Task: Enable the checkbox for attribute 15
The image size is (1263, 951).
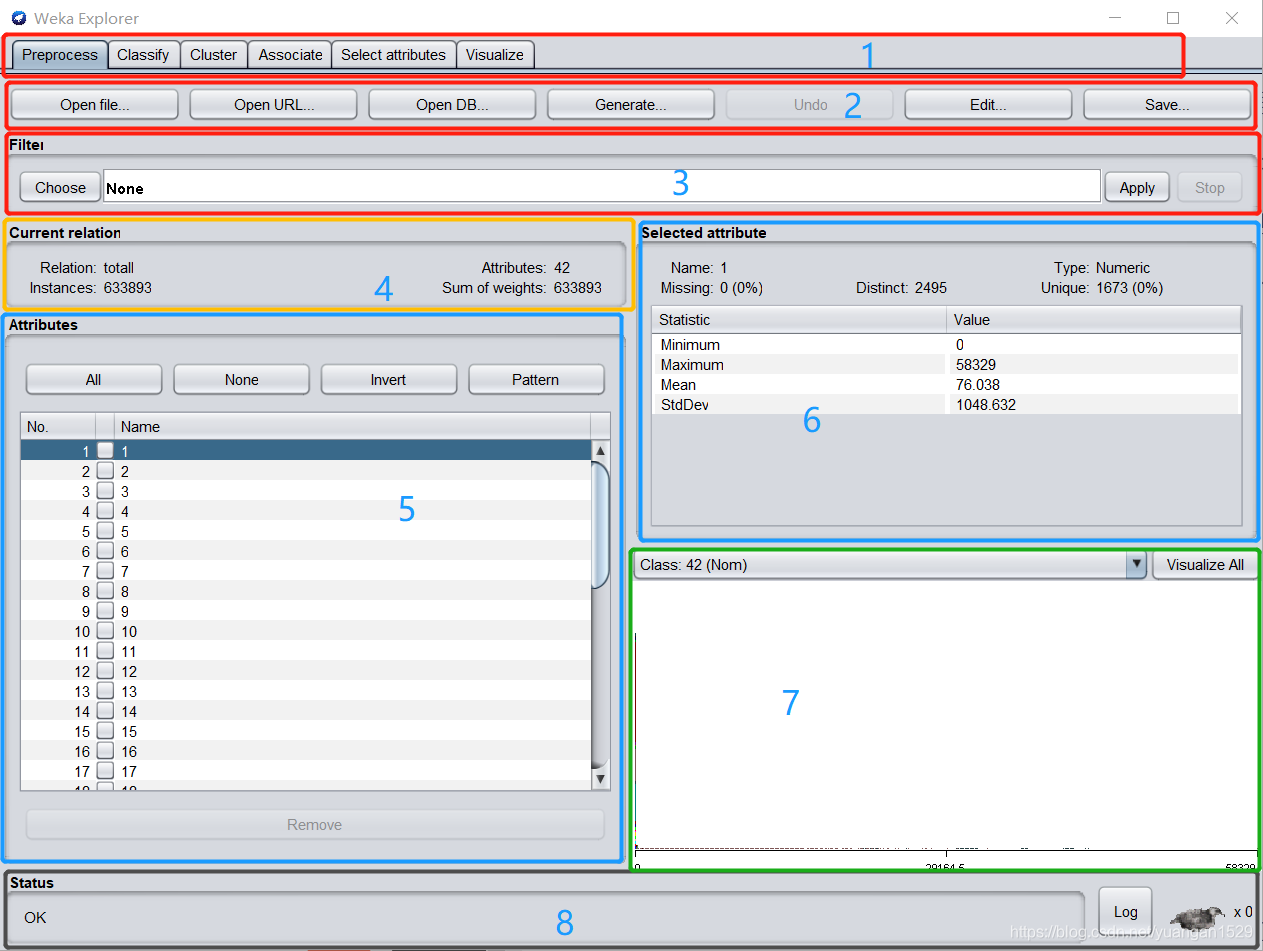Action: pyautogui.click(x=105, y=731)
